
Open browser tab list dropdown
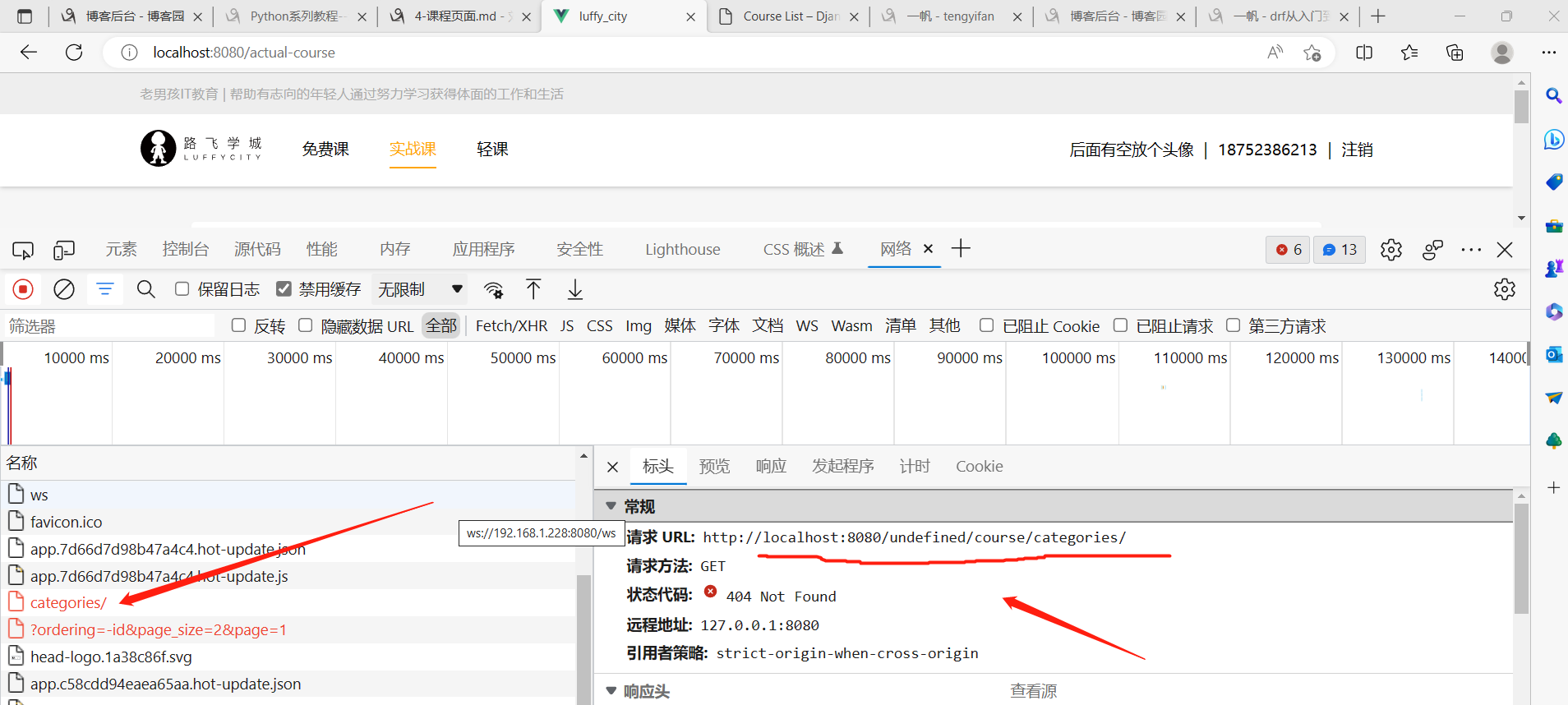pyautogui.click(x=25, y=16)
